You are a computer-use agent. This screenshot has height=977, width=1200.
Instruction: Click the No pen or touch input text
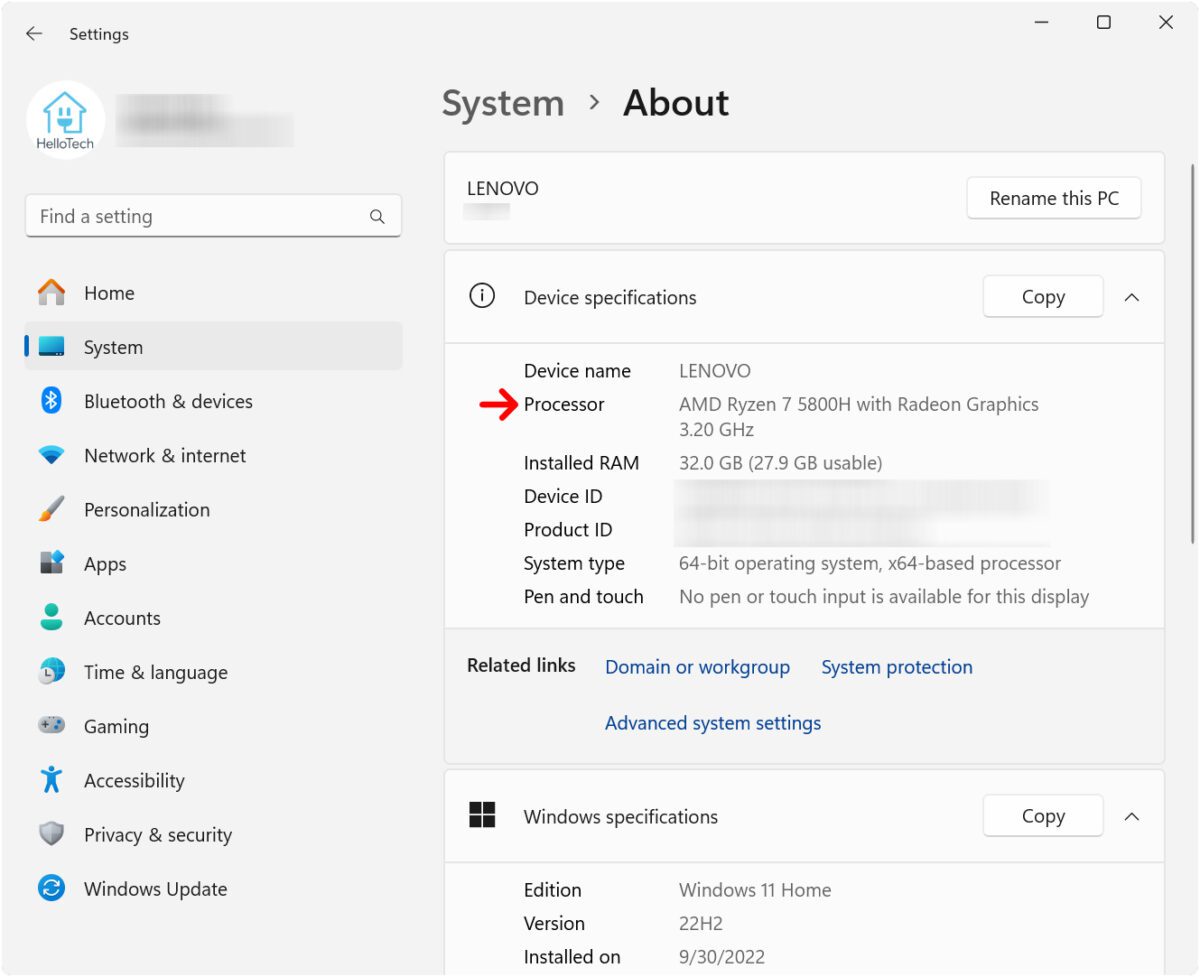tap(884, 596)
